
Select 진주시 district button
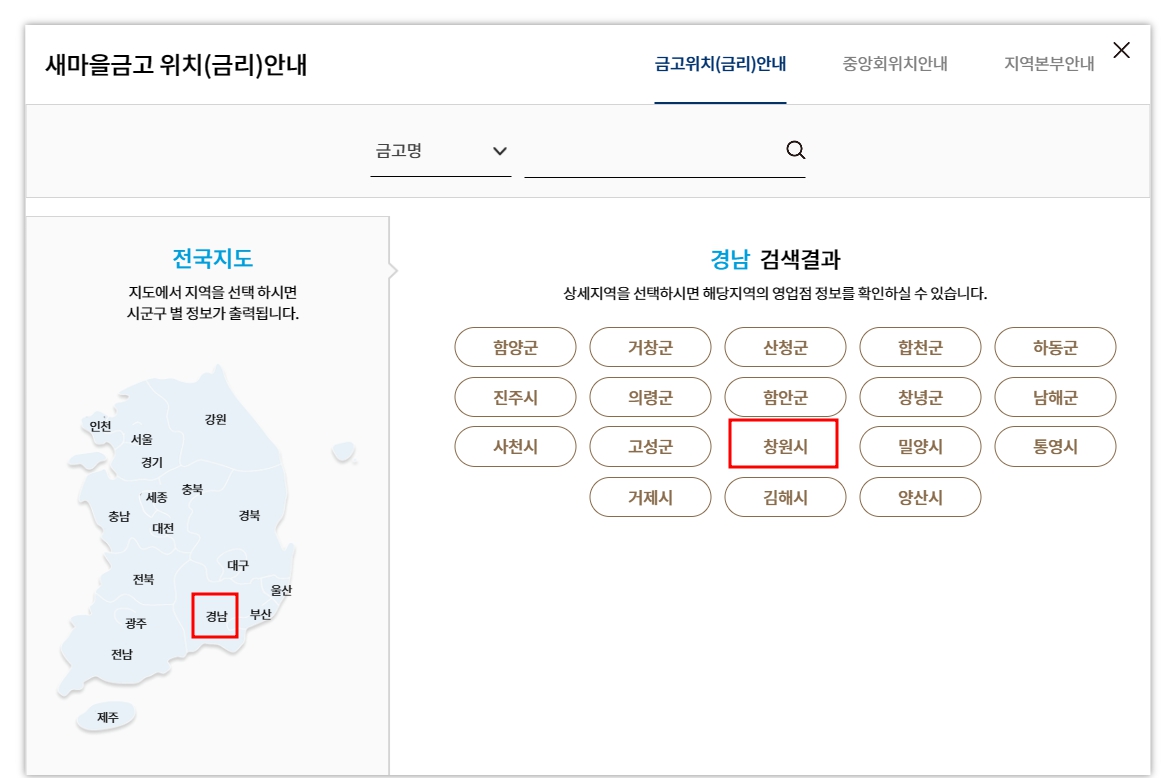tap(515, 397)
